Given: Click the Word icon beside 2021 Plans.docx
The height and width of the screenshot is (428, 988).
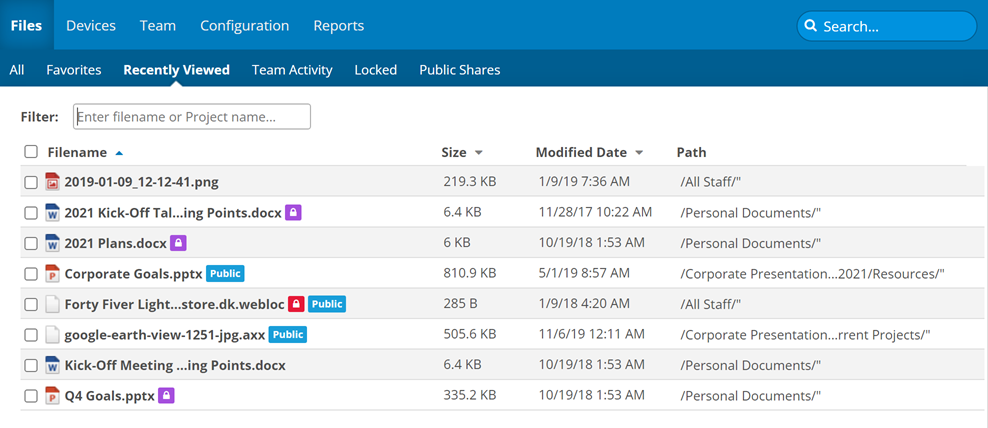Looking at the screenshot, I should point(54,243).
